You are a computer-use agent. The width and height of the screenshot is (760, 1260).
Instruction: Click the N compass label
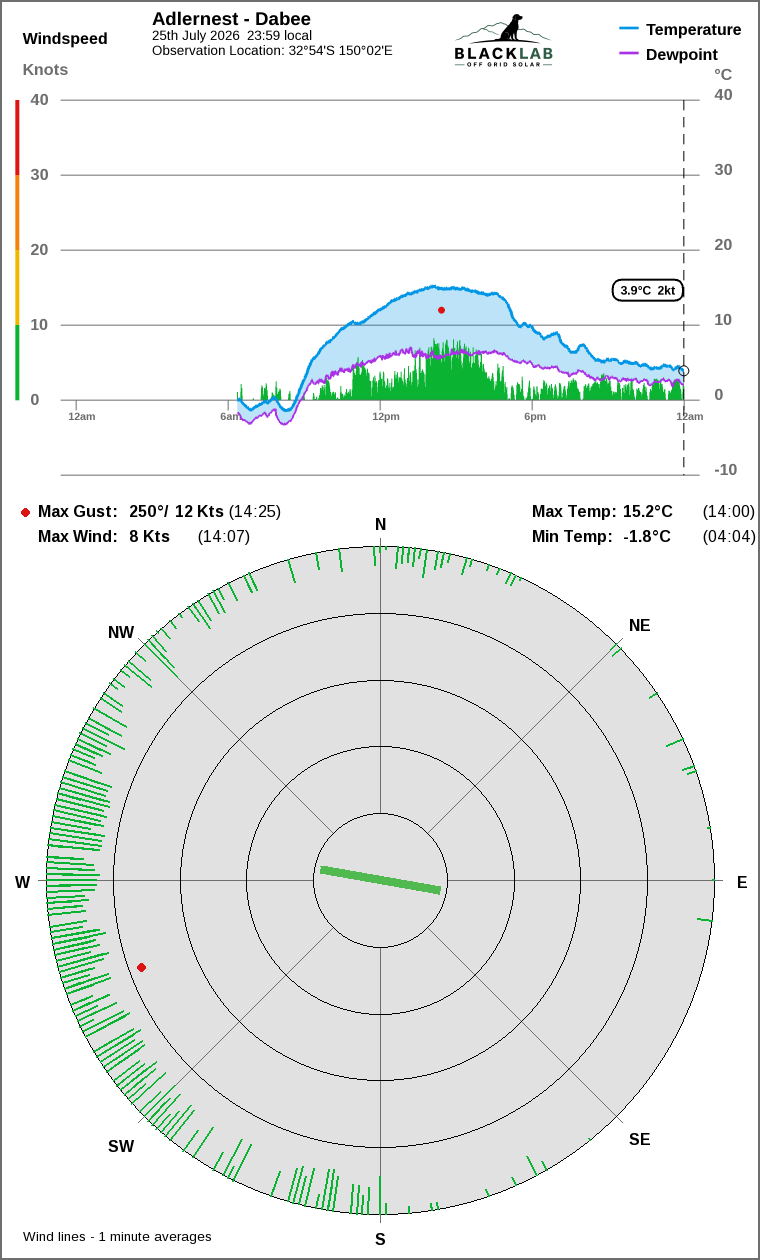(x=380, y=525)
